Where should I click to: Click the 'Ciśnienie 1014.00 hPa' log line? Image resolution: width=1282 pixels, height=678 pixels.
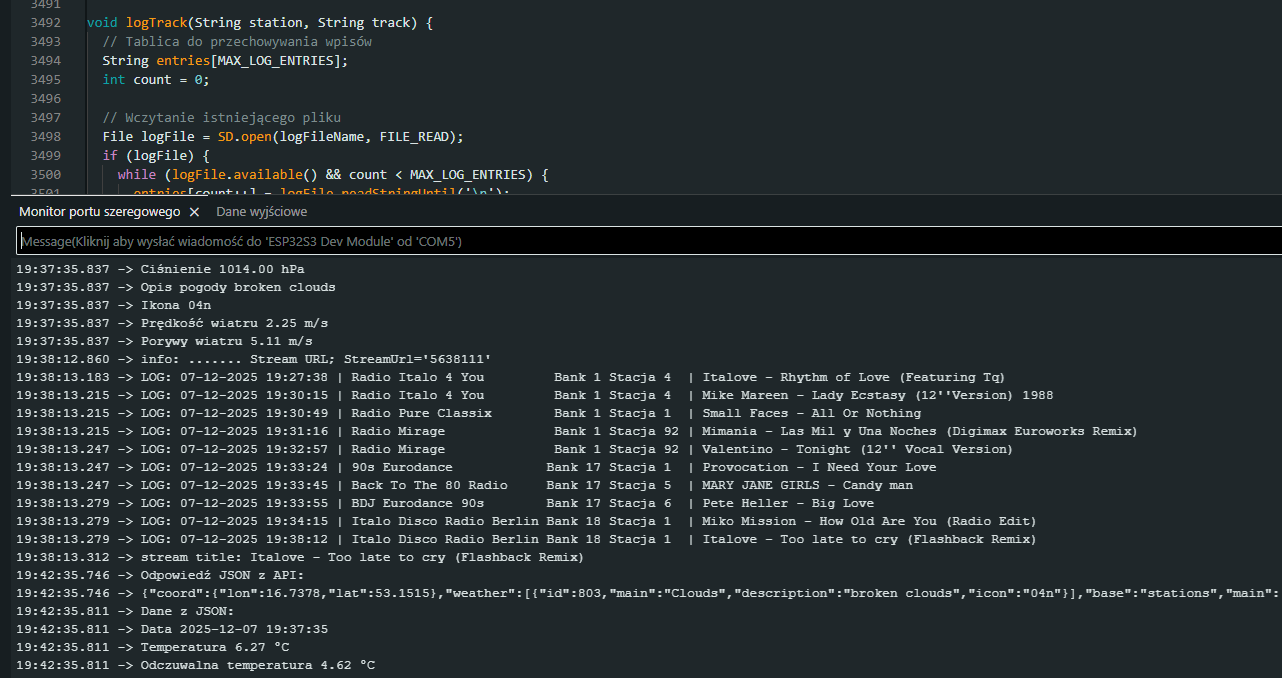coord(222,269)
